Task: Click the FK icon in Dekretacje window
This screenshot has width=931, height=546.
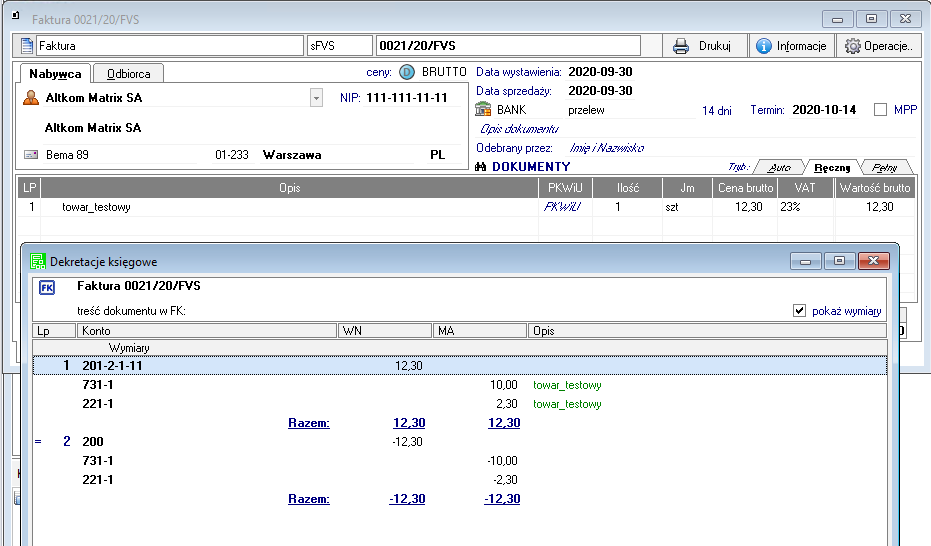Action: [47, 288]
